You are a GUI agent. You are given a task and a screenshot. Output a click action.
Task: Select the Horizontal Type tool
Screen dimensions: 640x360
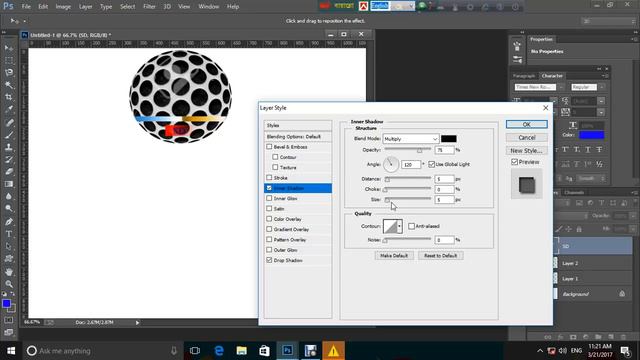pos(9,234)
